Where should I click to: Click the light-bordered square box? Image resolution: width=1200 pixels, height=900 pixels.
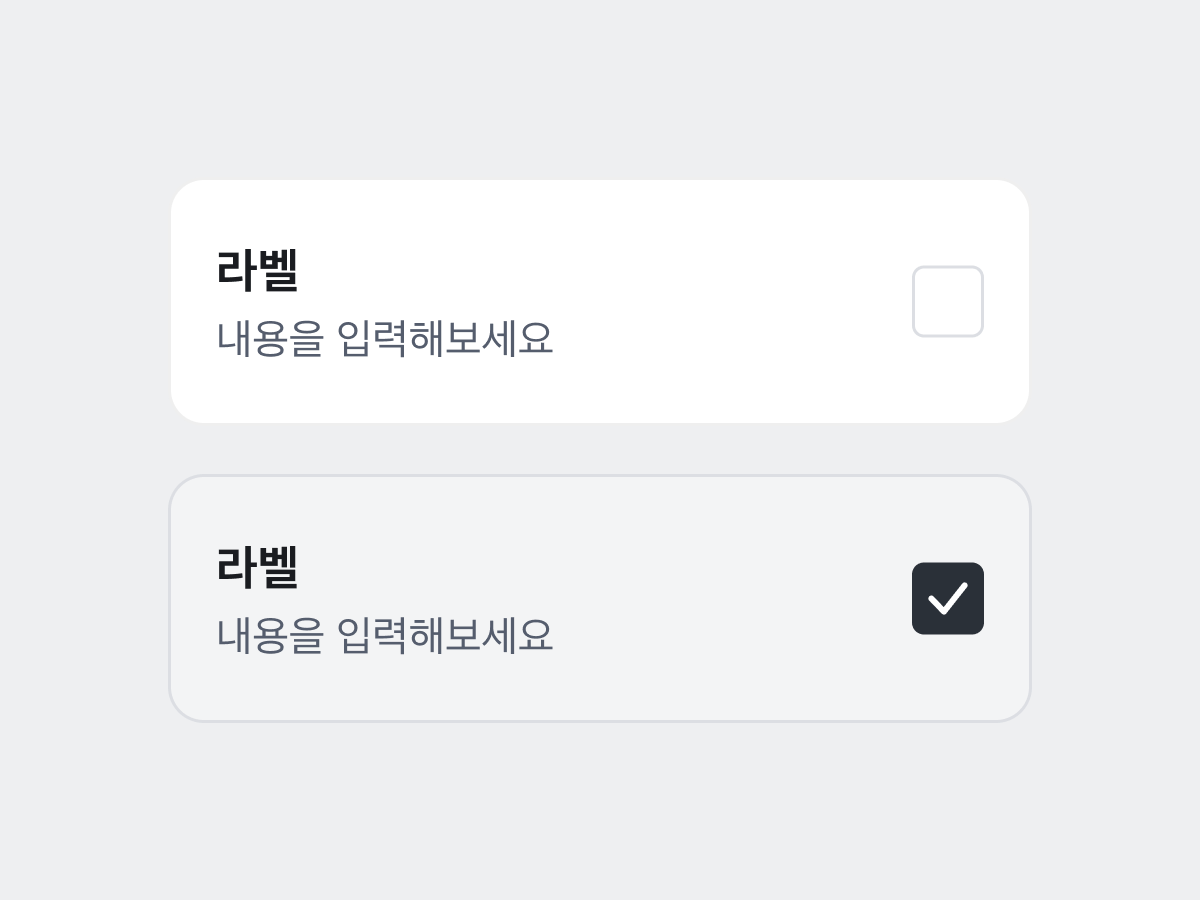[947, 301]
